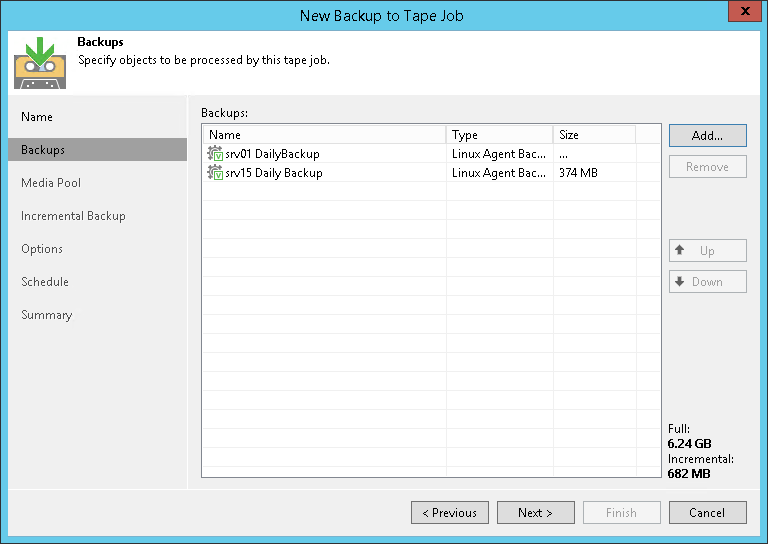Close the New Backup to Tape Job window

coord(741,13)
